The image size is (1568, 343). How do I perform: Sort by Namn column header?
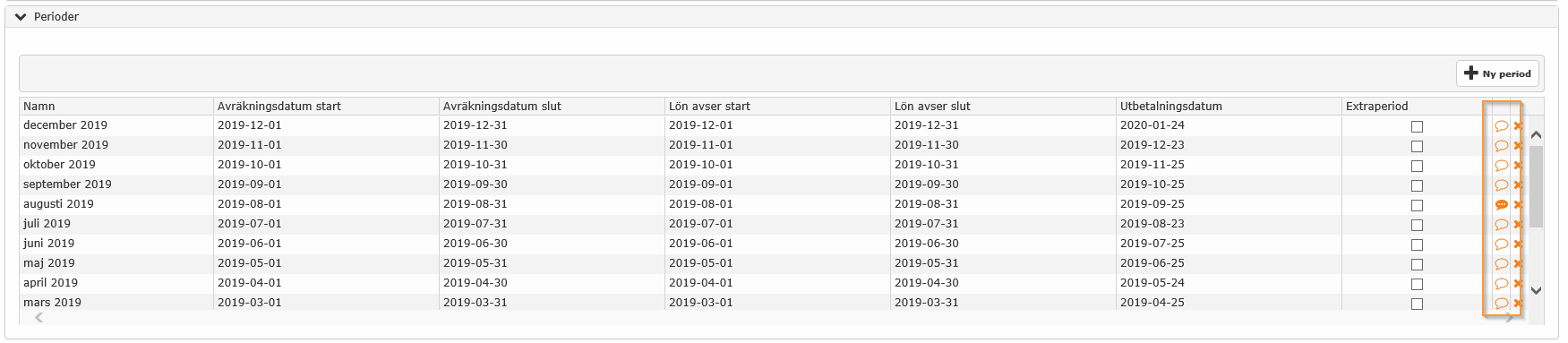point(39,106)
